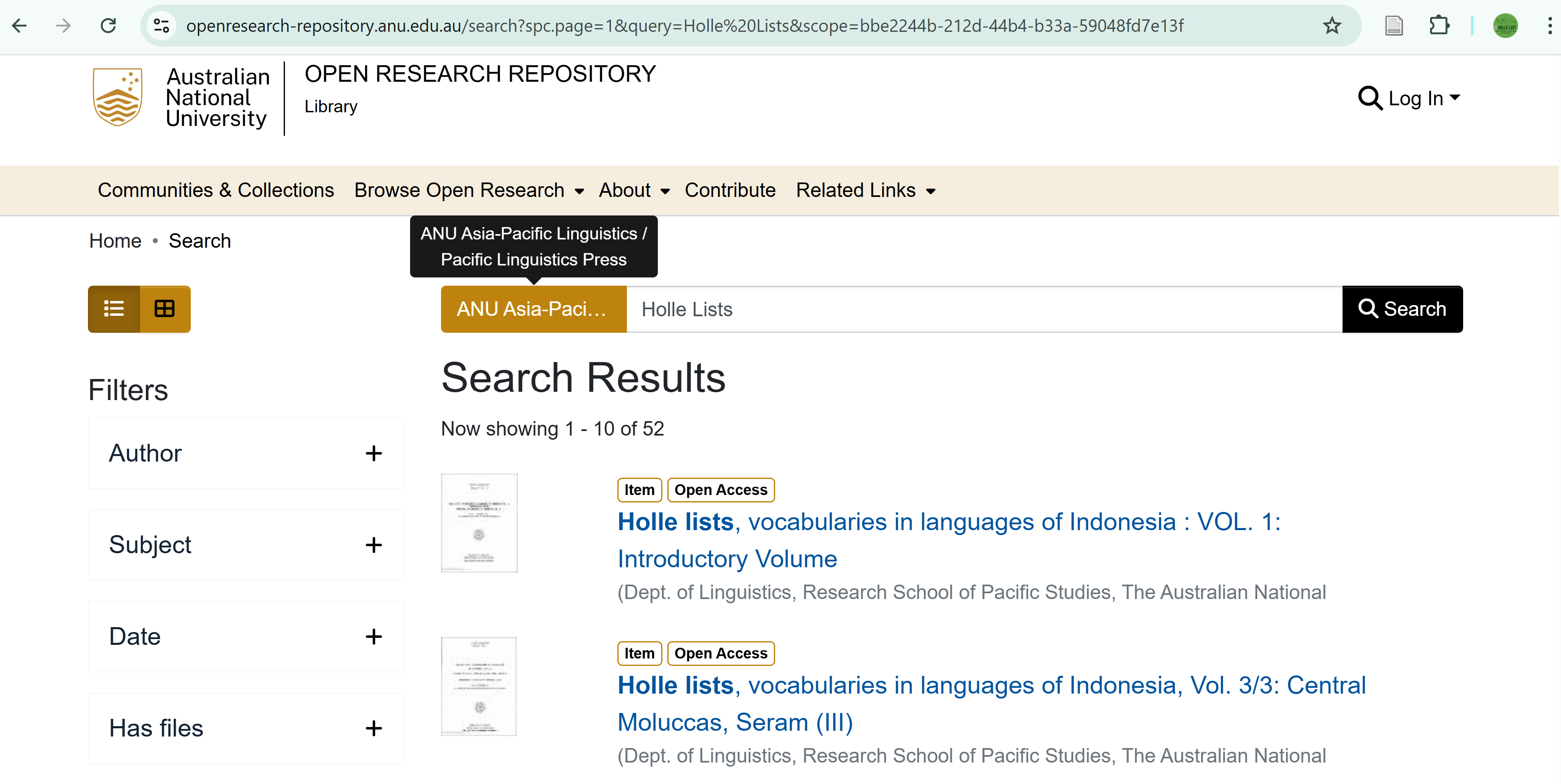1561x784 pixels.
Task: Click the ANU Asia-Paci… scope button
Action: point(533,309)
